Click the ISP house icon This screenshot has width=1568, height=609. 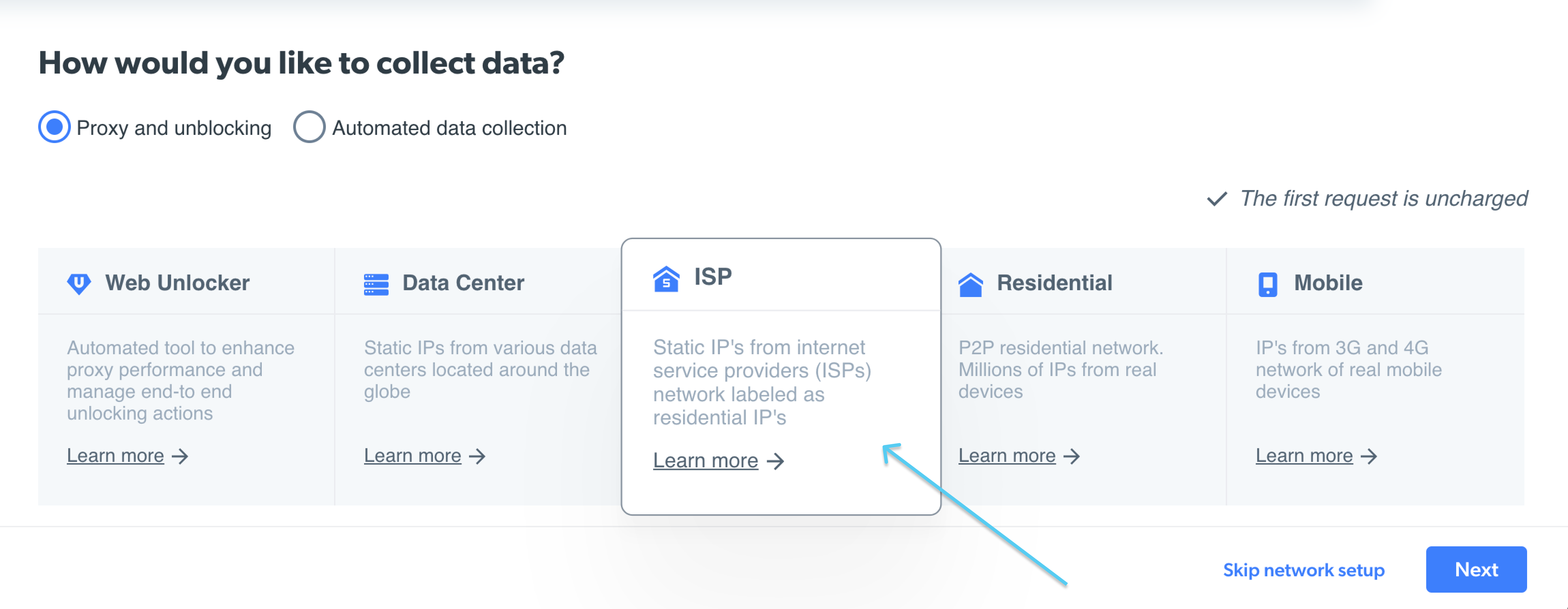[x=666, y=279]
